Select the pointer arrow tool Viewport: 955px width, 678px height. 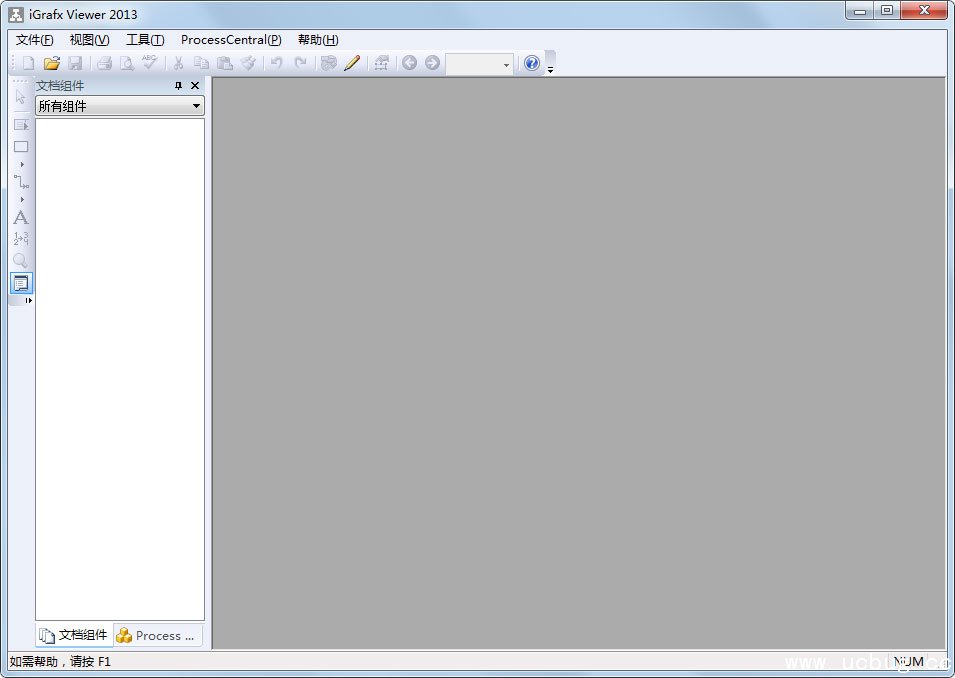tap(21, 97)
